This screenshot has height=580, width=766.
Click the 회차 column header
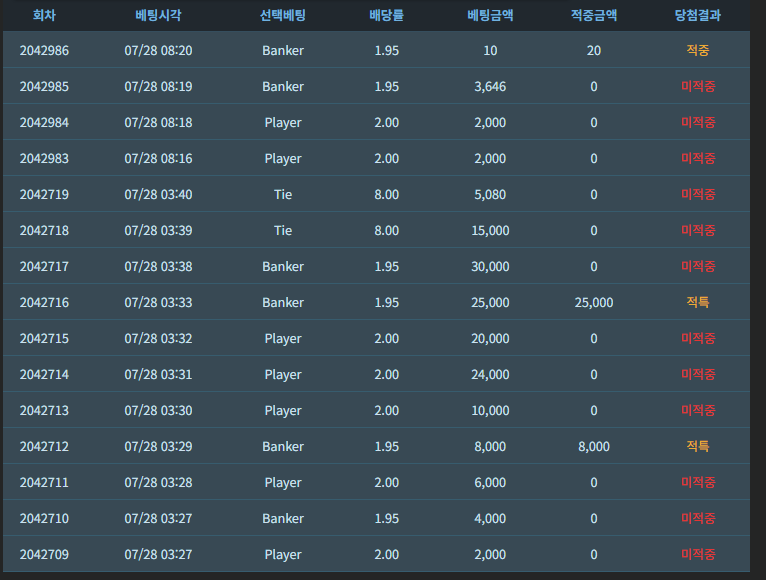pyautogui.click(x=44, y=15)
